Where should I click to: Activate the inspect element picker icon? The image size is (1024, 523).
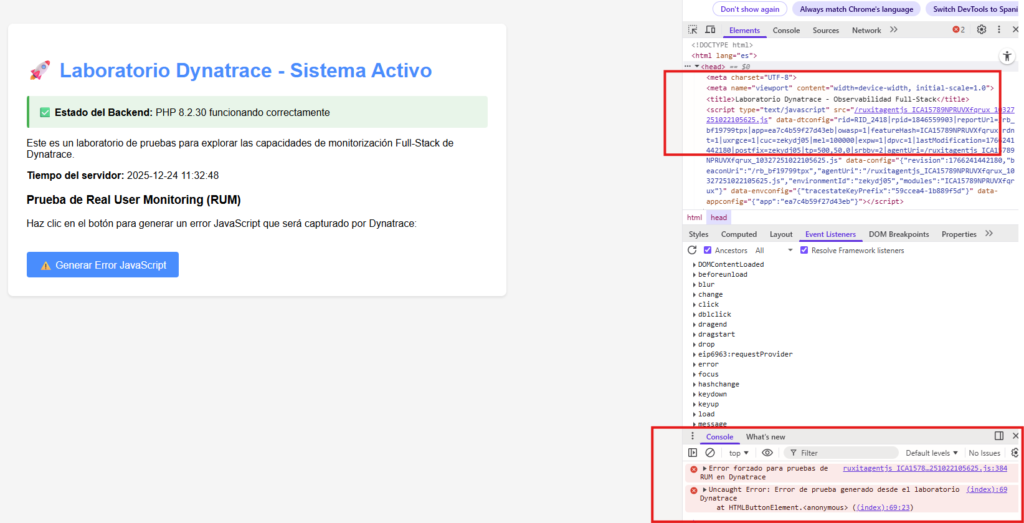click(x=694, y=30)
